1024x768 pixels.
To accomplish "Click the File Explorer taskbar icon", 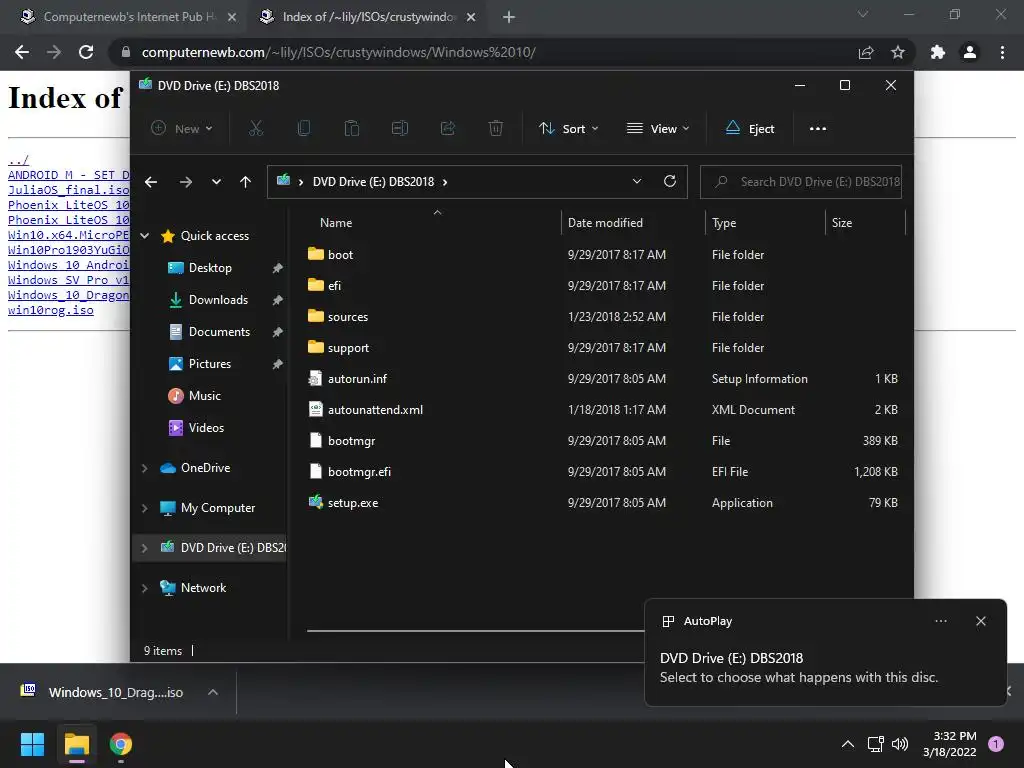I will pos(76,744).
